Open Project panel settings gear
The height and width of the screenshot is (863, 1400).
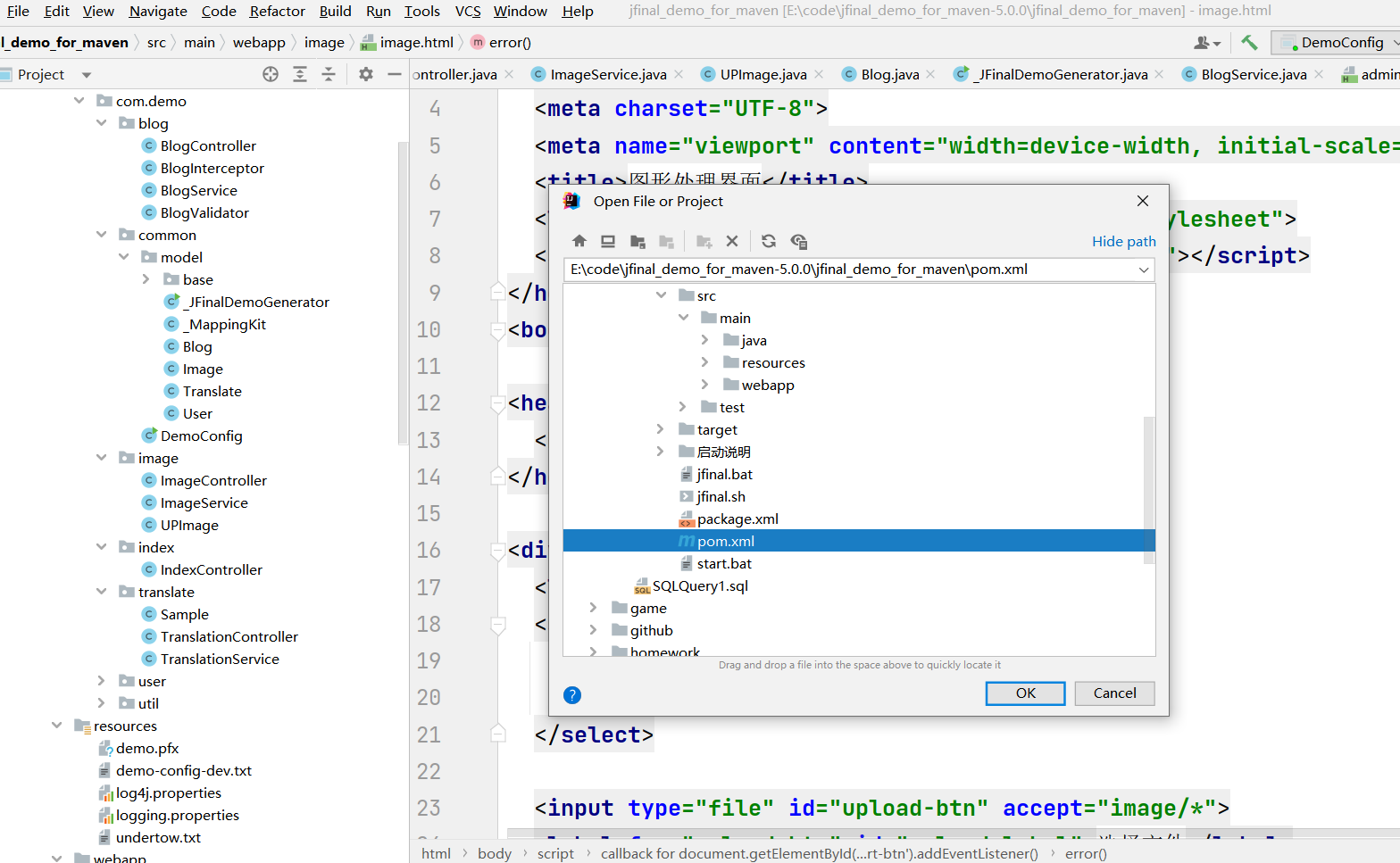366,74
